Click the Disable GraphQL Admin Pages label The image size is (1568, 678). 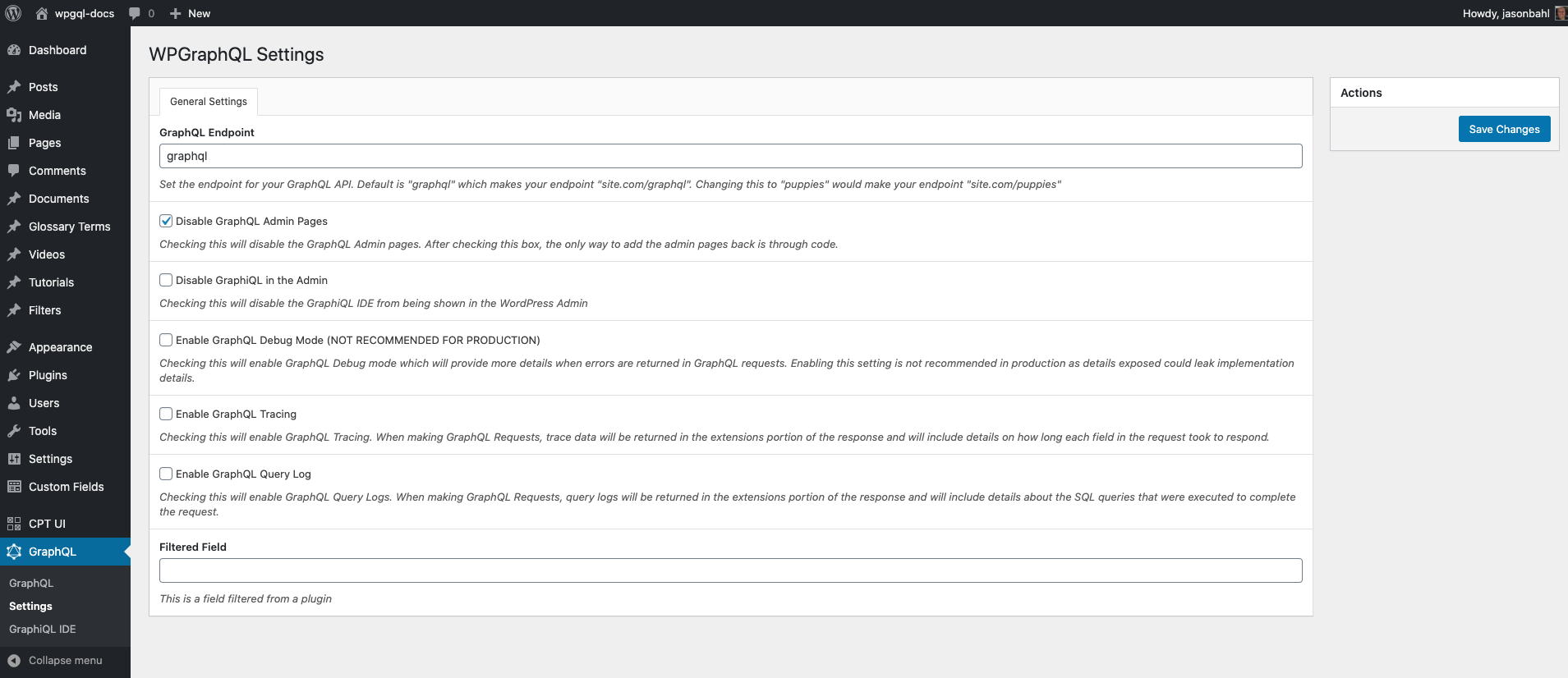(251, 221)
